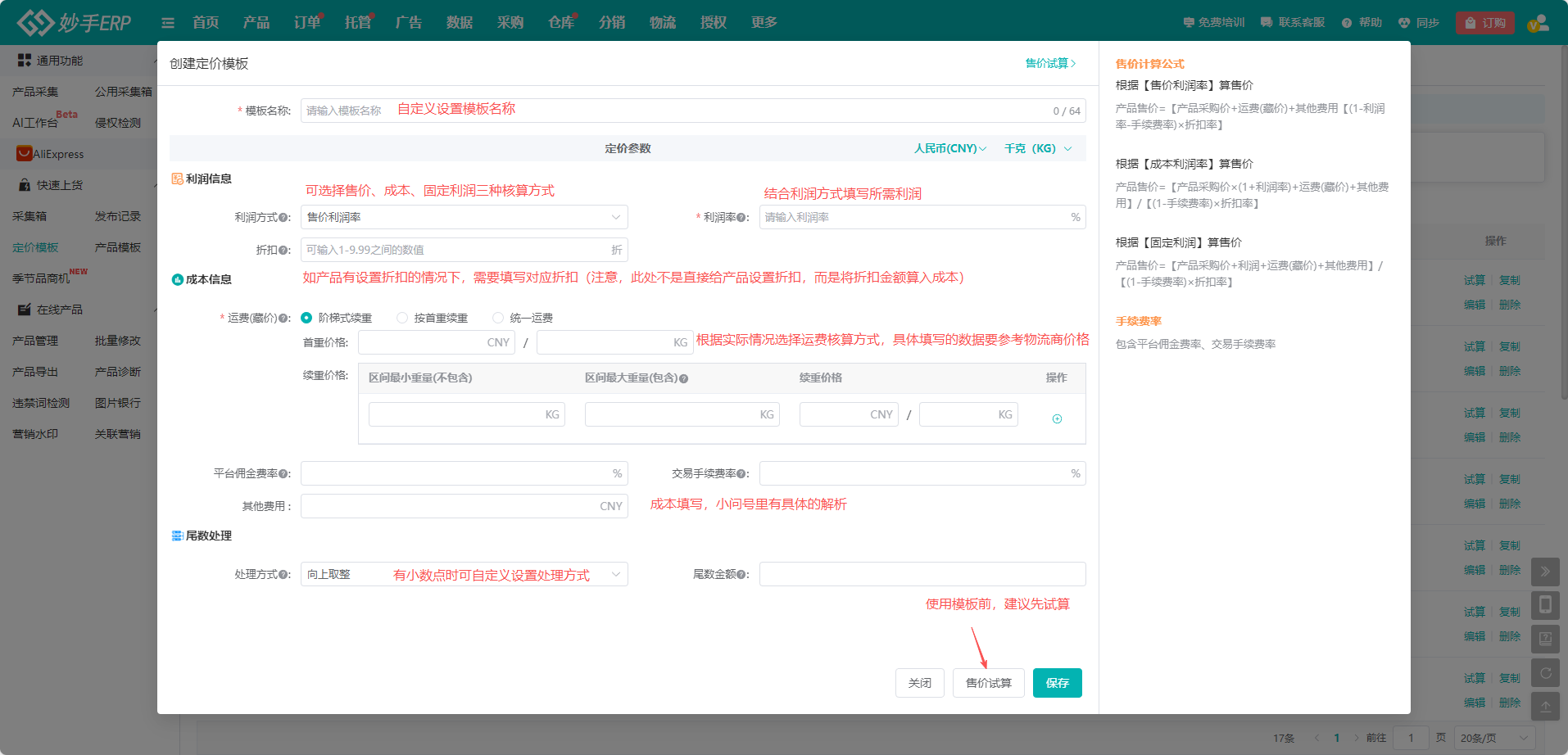Select the 阶梯式续重 radio option
Viewport: 1568px width, 755px height.
point(307,318)
